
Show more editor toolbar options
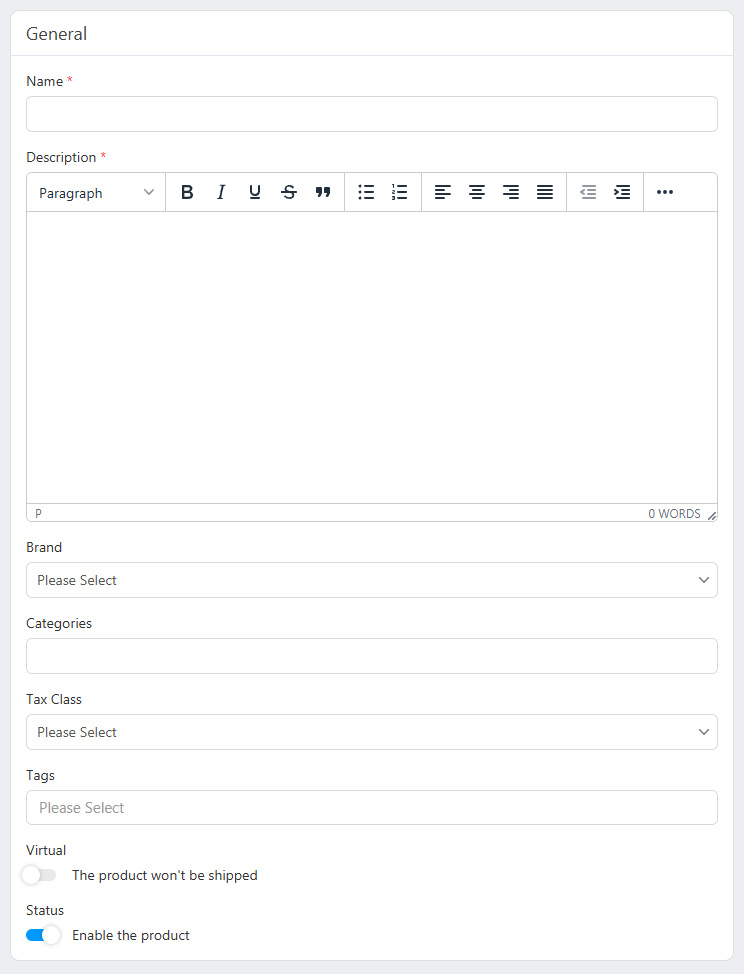coord(665,192)
